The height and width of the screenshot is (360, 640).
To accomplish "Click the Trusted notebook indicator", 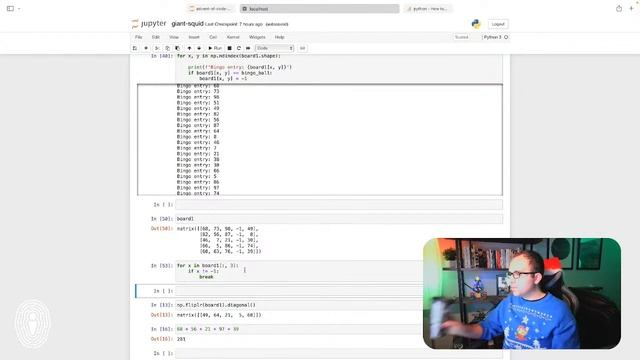I will pos(462,37).
